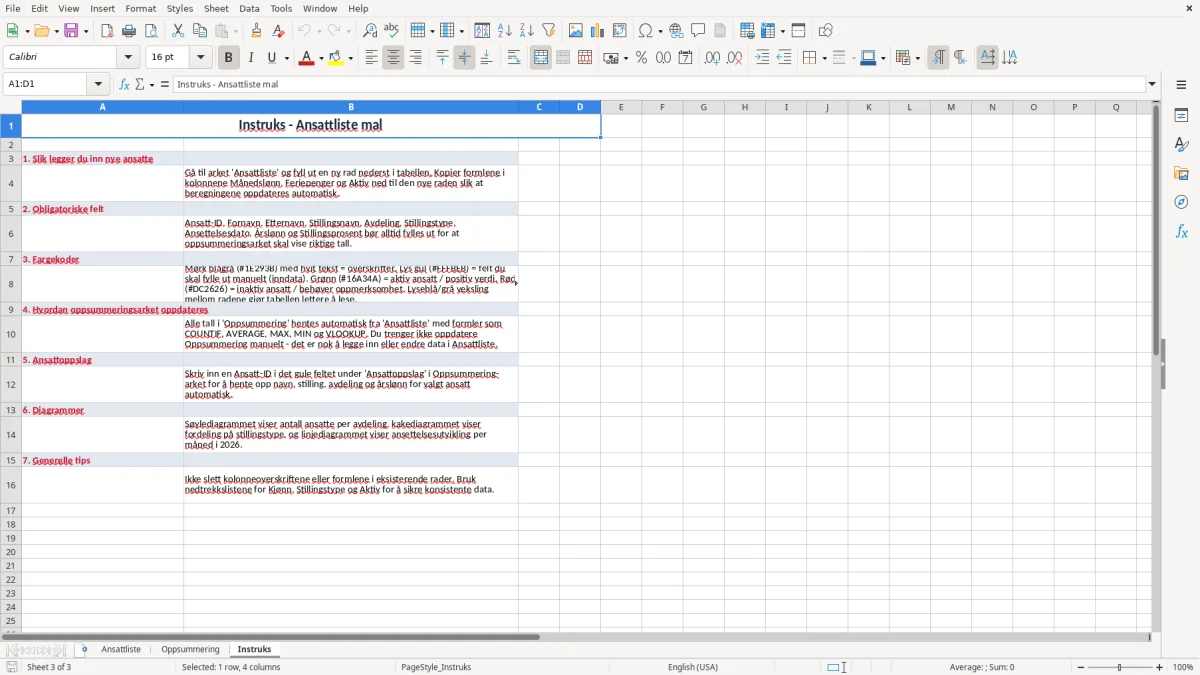Click the zoom slider handle in status bar

(1120, 667)
